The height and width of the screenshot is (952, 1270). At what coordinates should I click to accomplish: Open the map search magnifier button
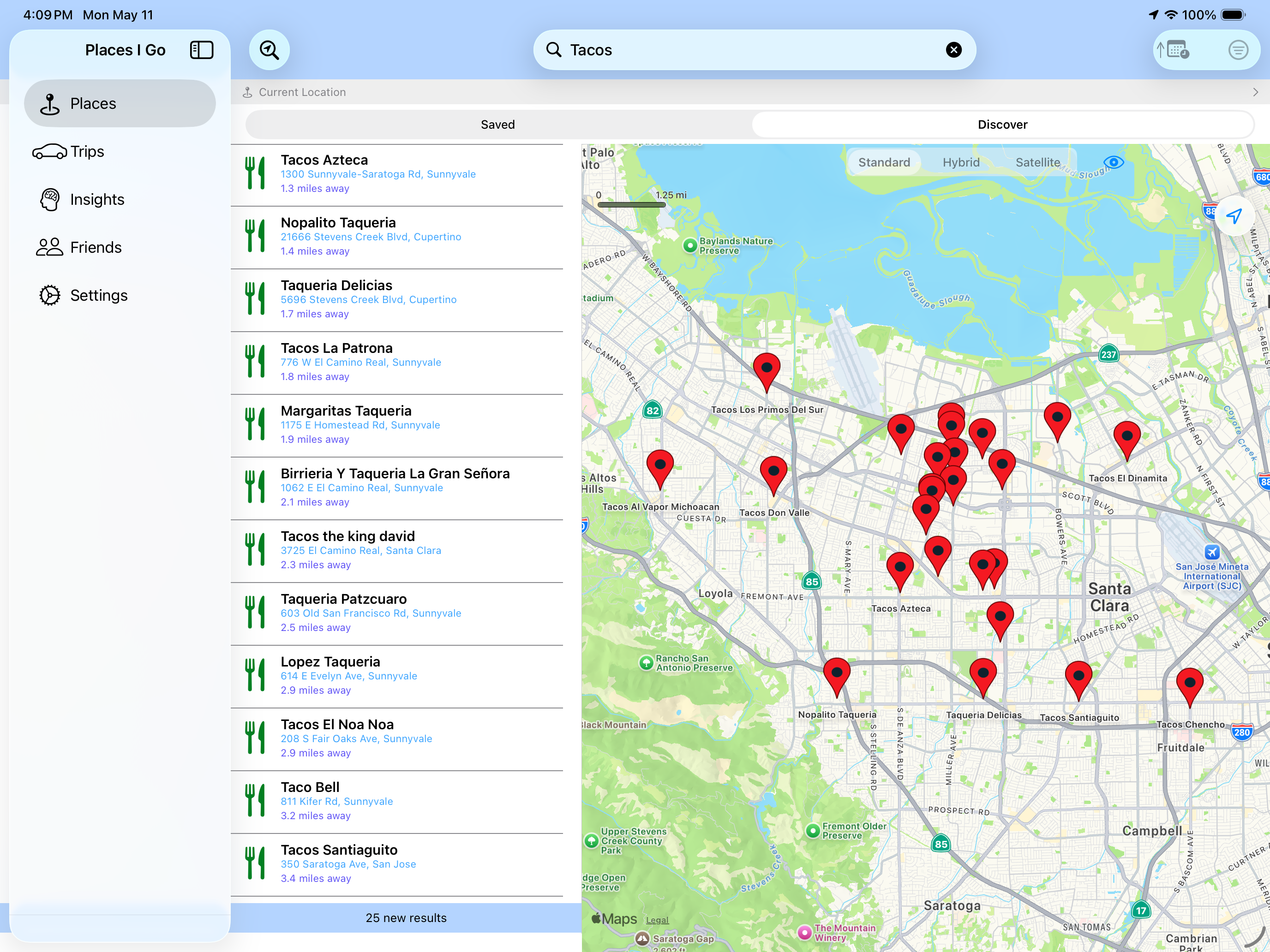click(x=269, y=50)
